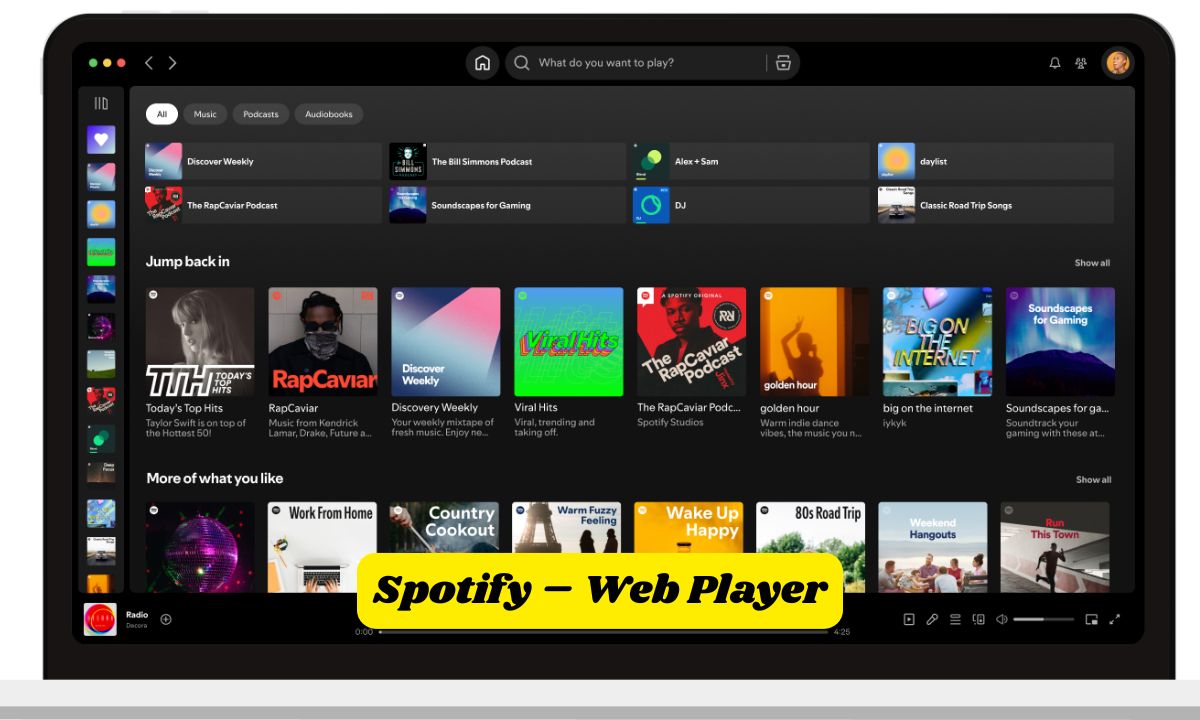Open the RapCaviar Podcast sidebar item
This screenshot has width=1200, height=720.
101,401
